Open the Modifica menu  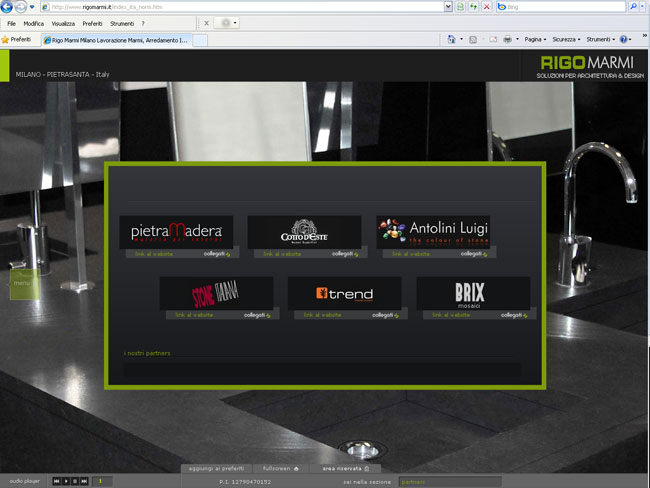34,24
